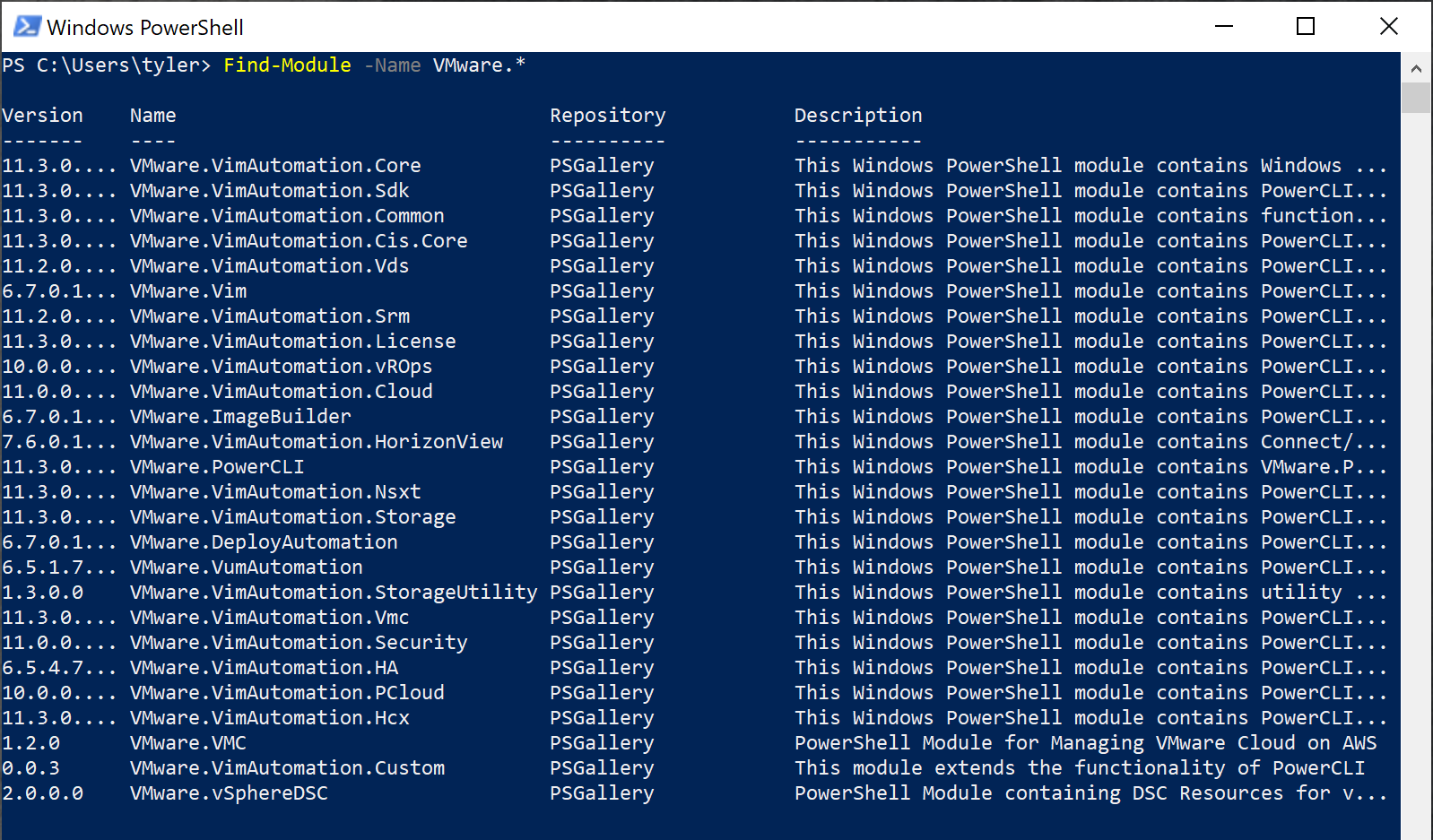The width and height of the screenshot is (1433, 840).
Task: Close the Windows PowerShell window
Action: pos(1389,26)
